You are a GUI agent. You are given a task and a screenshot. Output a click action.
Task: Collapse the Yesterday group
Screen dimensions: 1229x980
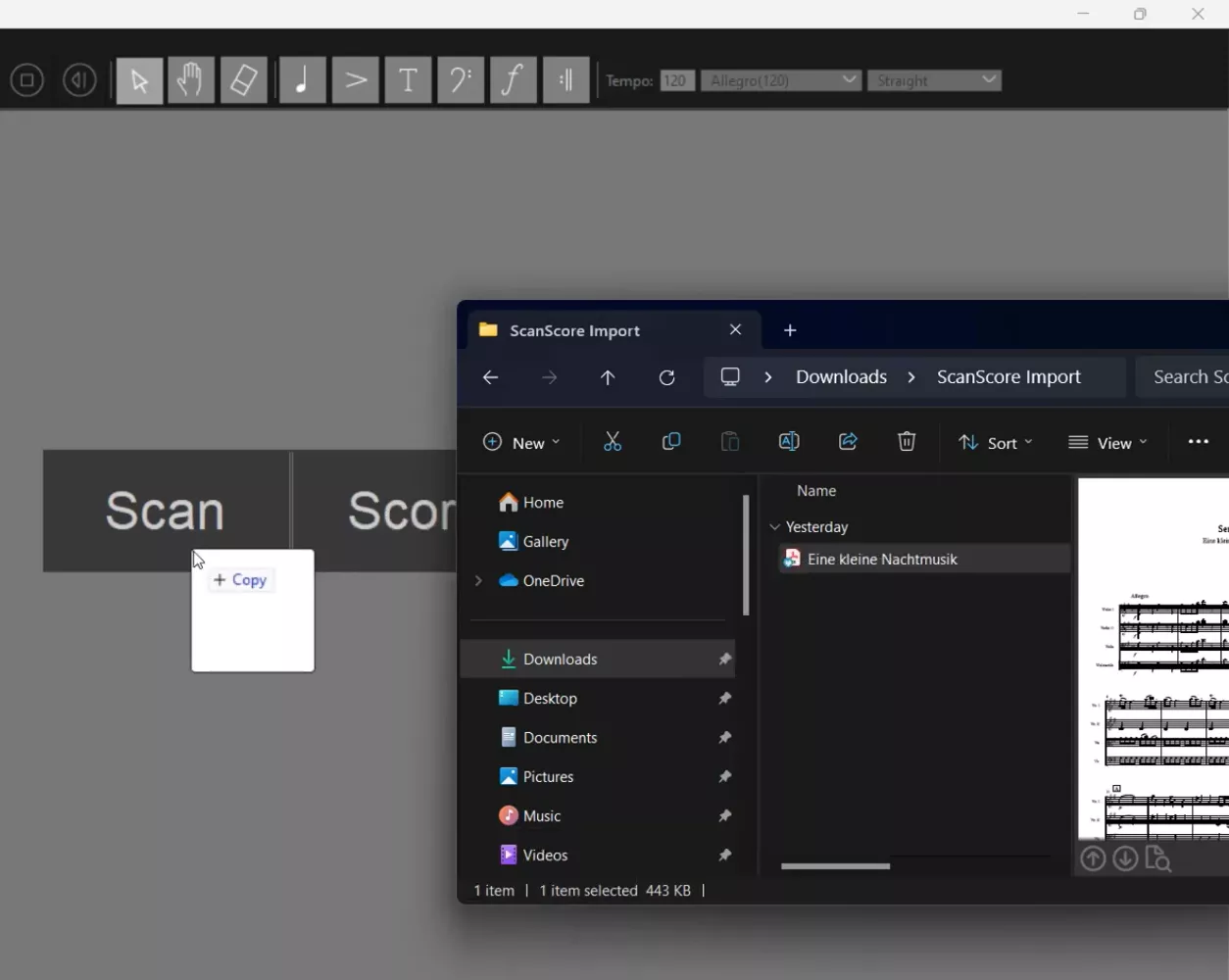(x=775, y=527)
